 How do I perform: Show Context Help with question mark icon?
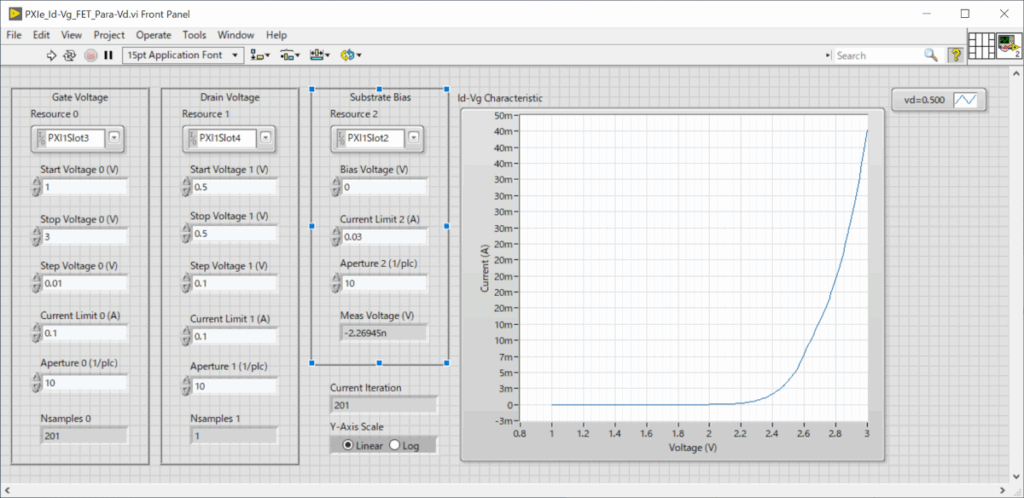[x=955, y=55]
